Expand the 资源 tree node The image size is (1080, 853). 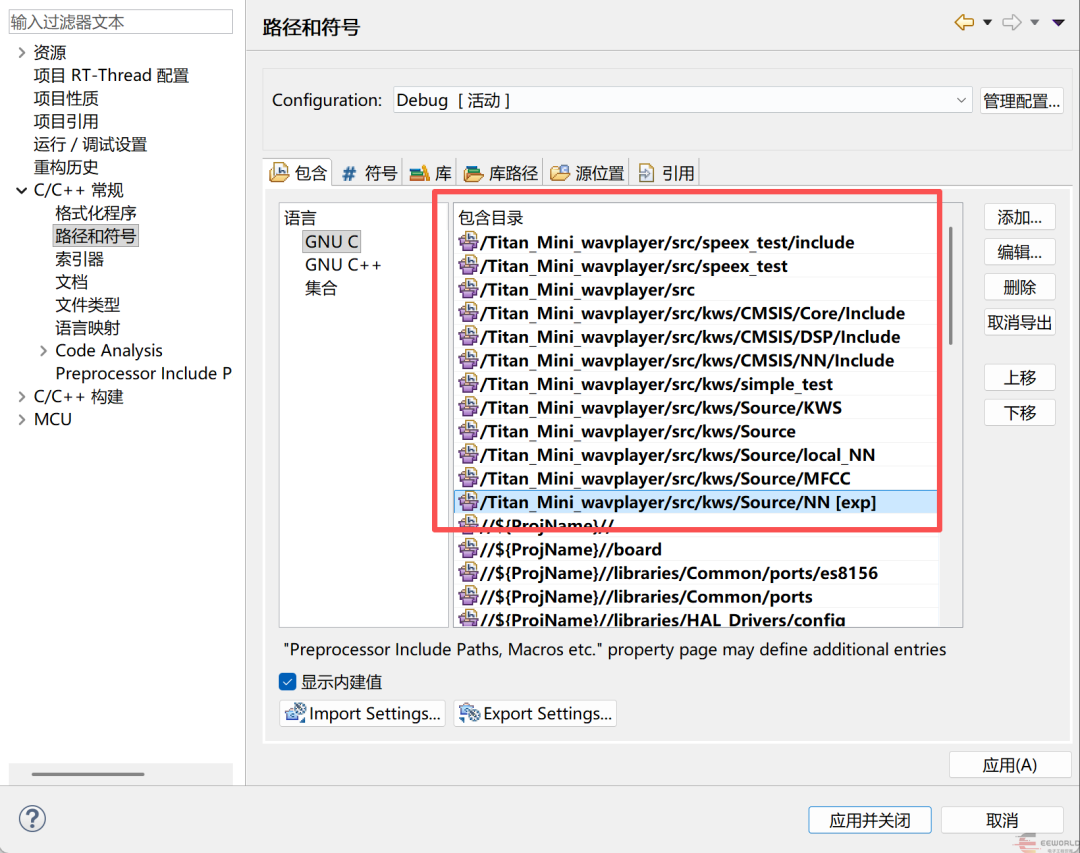21,52
